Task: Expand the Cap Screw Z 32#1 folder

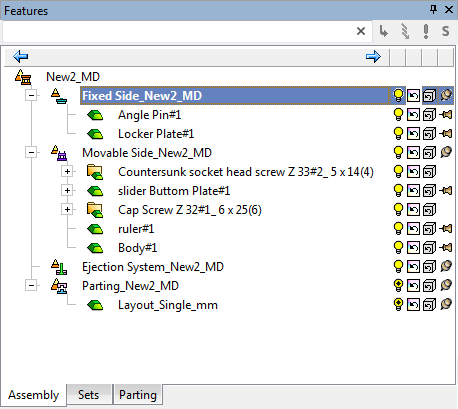Action: (x=67, y=210)
